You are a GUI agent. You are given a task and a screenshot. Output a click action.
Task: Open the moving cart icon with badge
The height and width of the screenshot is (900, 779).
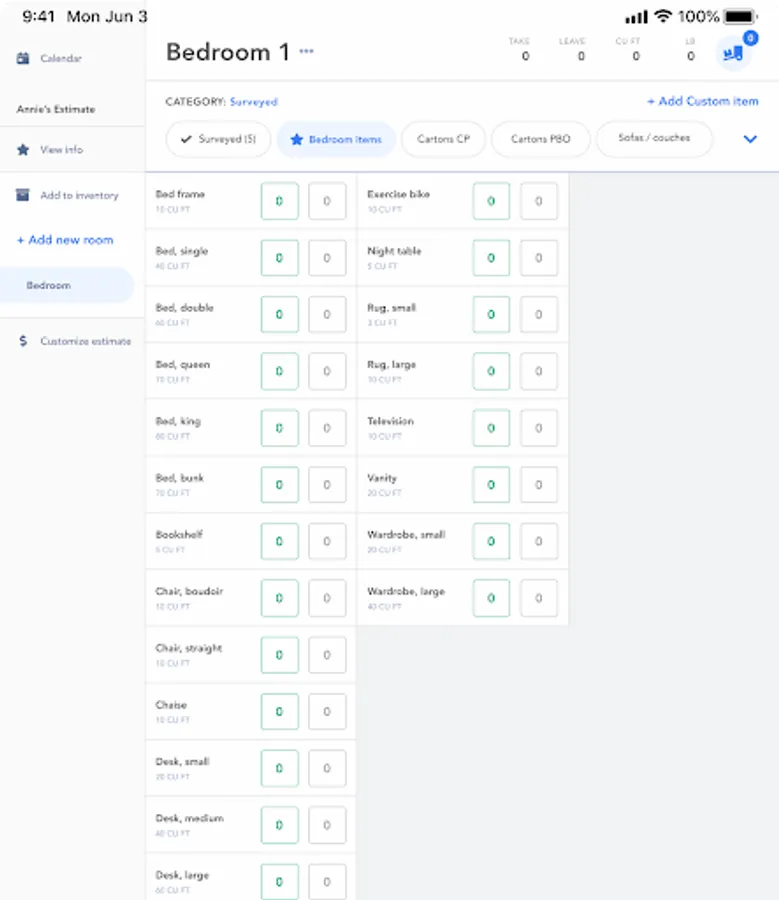[733, 51]
